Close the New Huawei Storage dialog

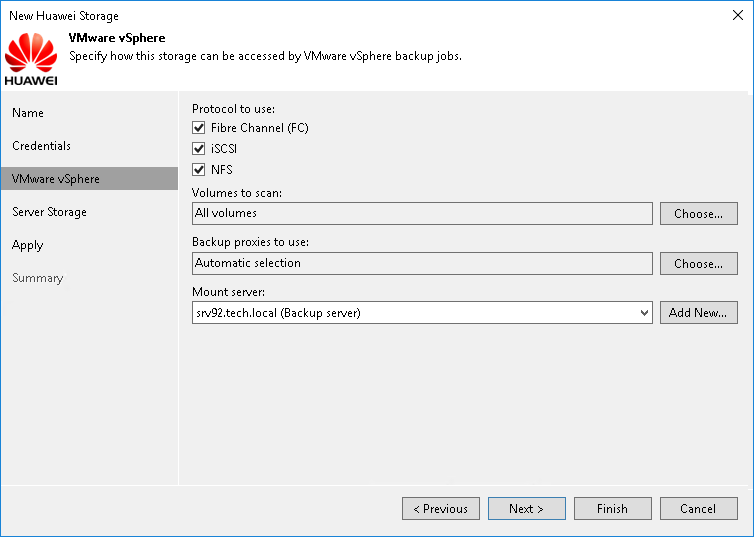click(x=738, y=15)
